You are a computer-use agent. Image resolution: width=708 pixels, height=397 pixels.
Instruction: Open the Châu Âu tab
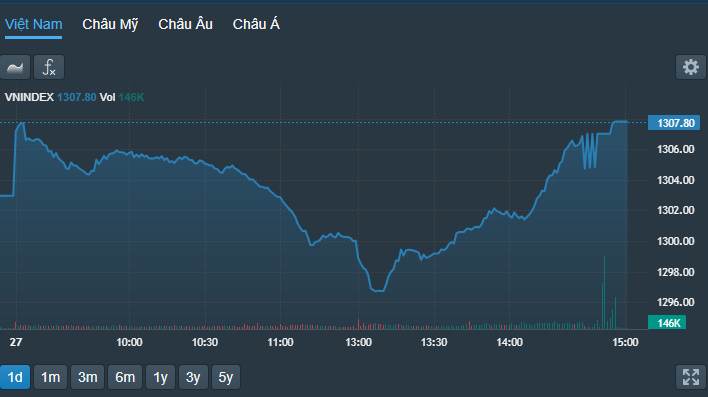point(185,24)
